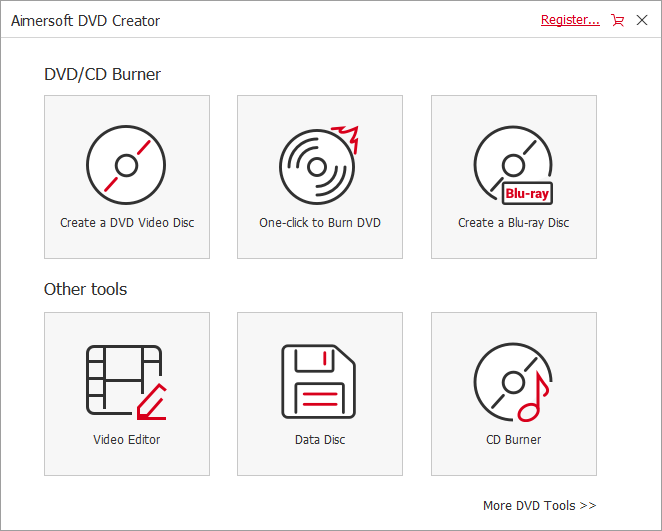Select the Create a Blu-ray Disc icon
Image resolution: width=662 pixels, height=531 pixels.
coord(513,165)
